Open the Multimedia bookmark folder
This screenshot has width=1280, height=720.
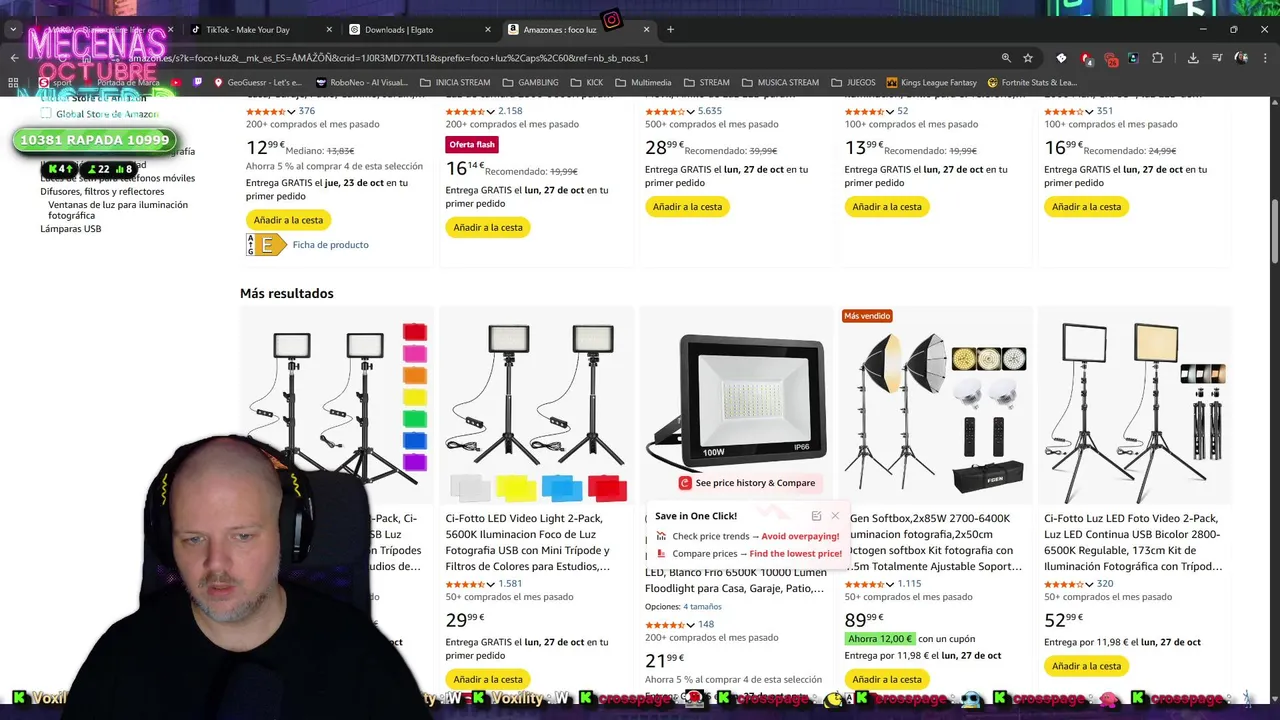click(x=643, y=82)
